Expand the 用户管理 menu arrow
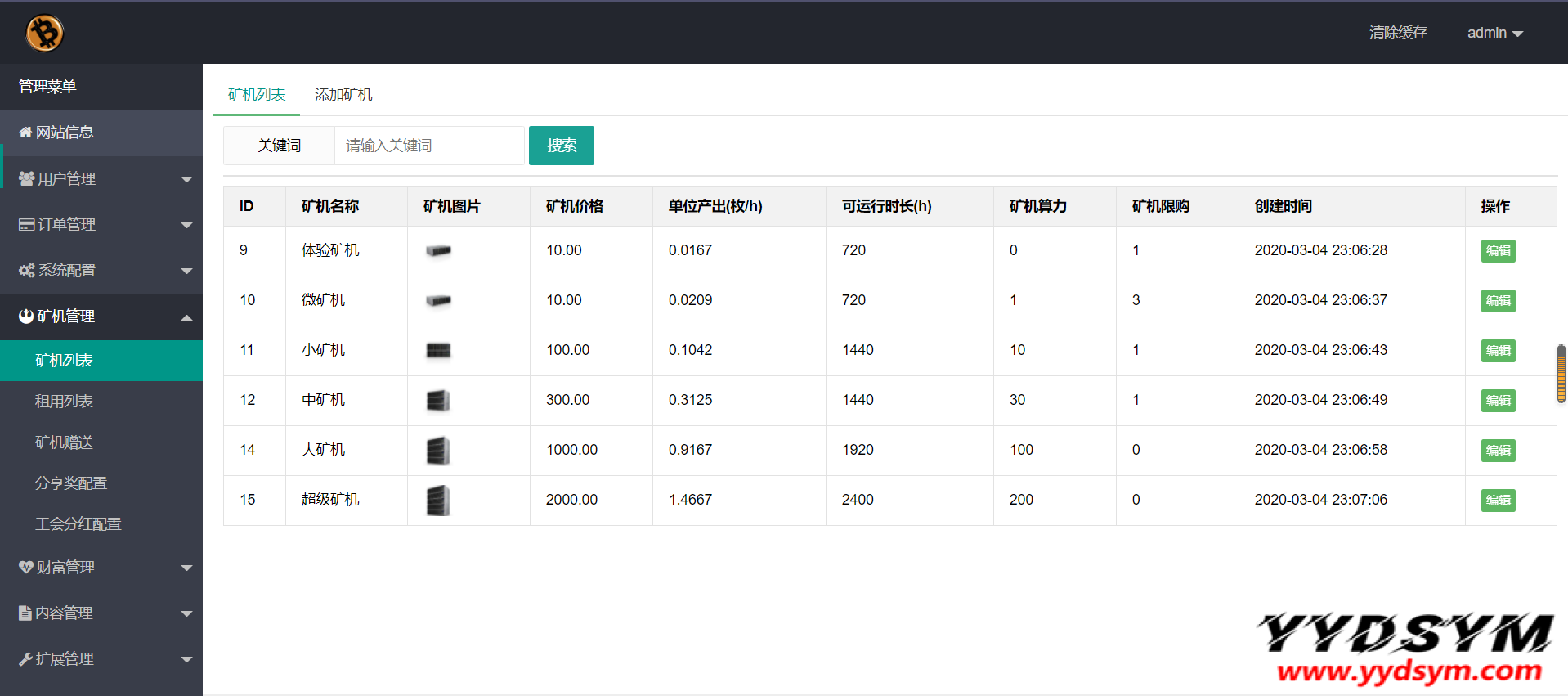The width and height of the screenshot is (1568, 696). coord(186,179)
